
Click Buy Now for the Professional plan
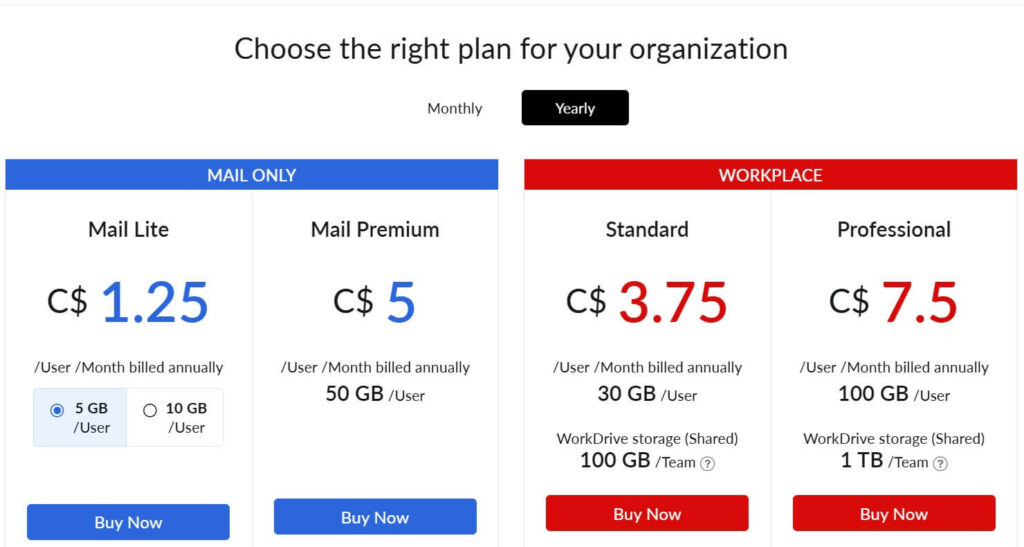tap(894, 514)
